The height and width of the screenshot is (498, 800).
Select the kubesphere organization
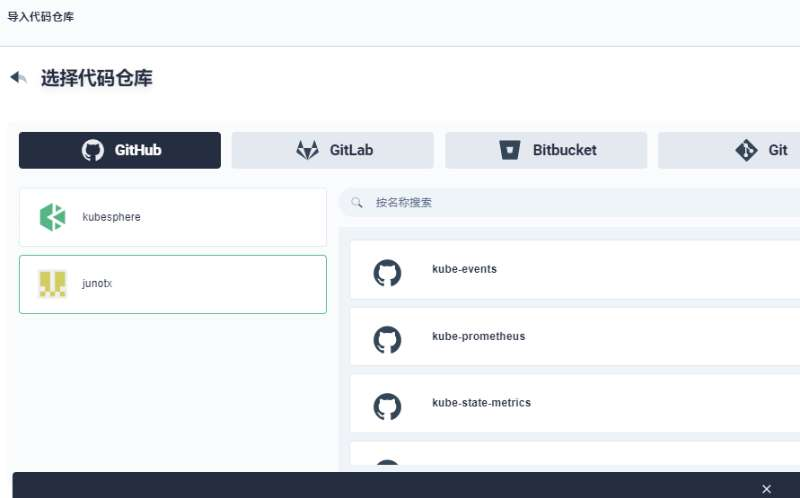pyautogui.click(x=173, y=217)
